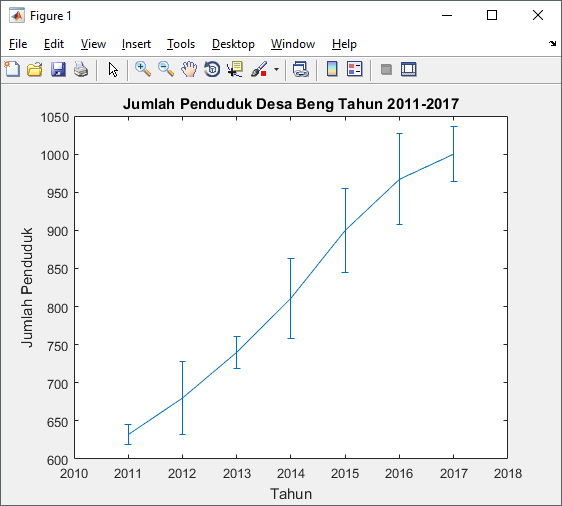The height and width of the screenshot is (506, 562).
Task: Insert a Colorbar using the toolbar icon
Action: [x=332, y=69]
